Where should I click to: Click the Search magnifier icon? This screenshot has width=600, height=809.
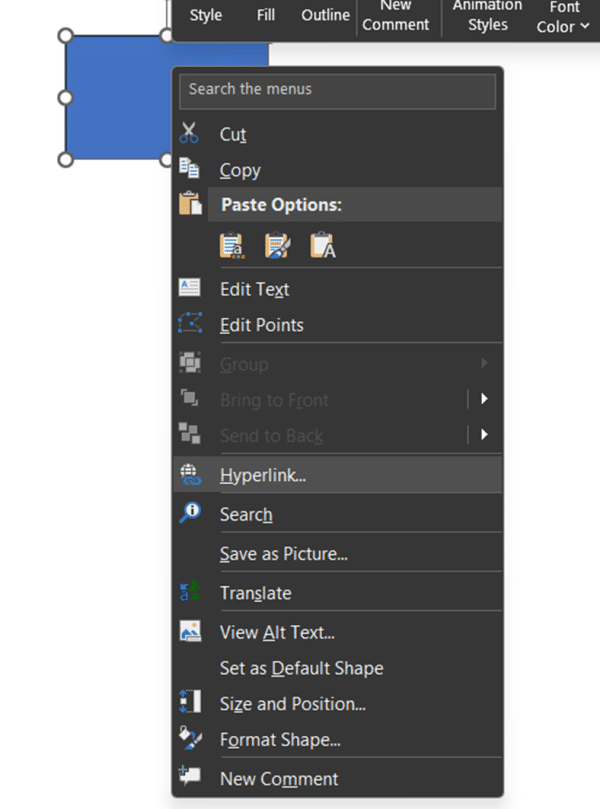tap(190, 513)
